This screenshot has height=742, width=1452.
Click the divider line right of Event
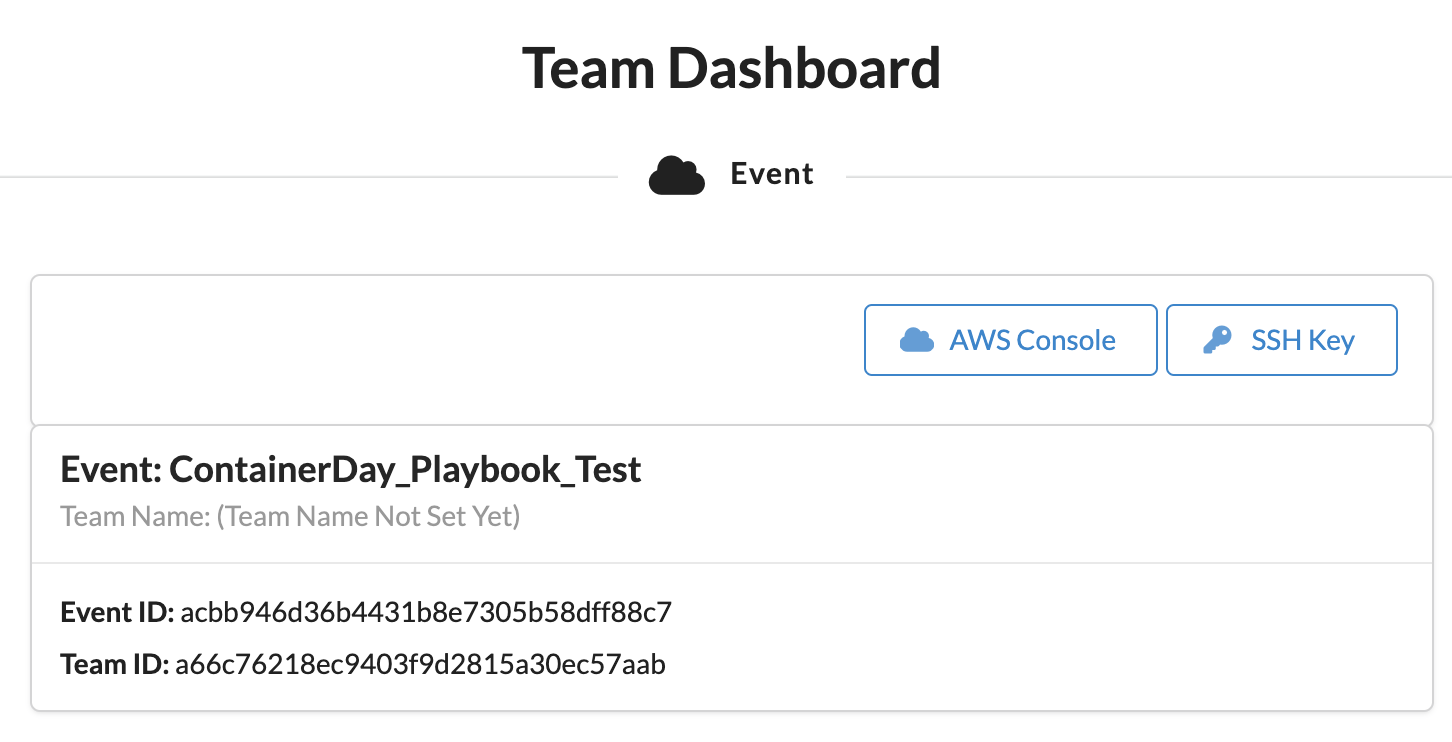(1149, 178)
